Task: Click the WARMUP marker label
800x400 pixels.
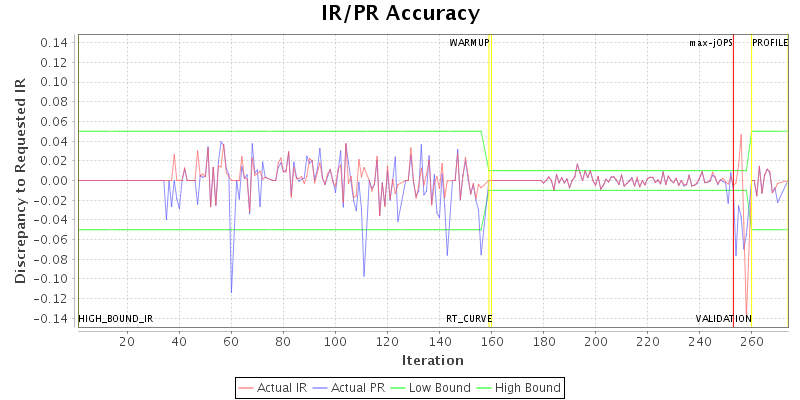Action: point(469,43)
